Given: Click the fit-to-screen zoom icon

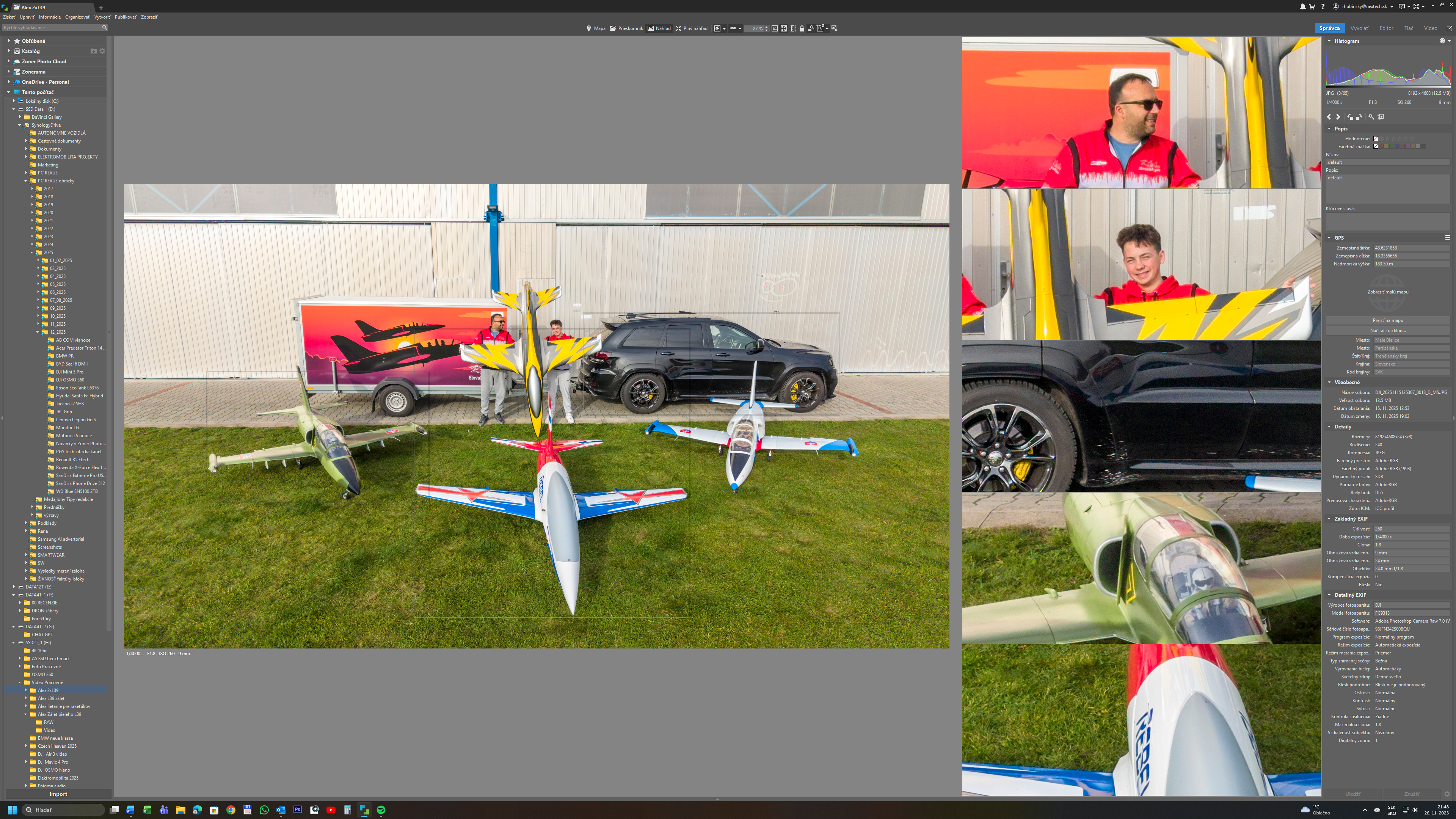Looking at the screenshot, I should pyautogui.click(x=784, y=28).
